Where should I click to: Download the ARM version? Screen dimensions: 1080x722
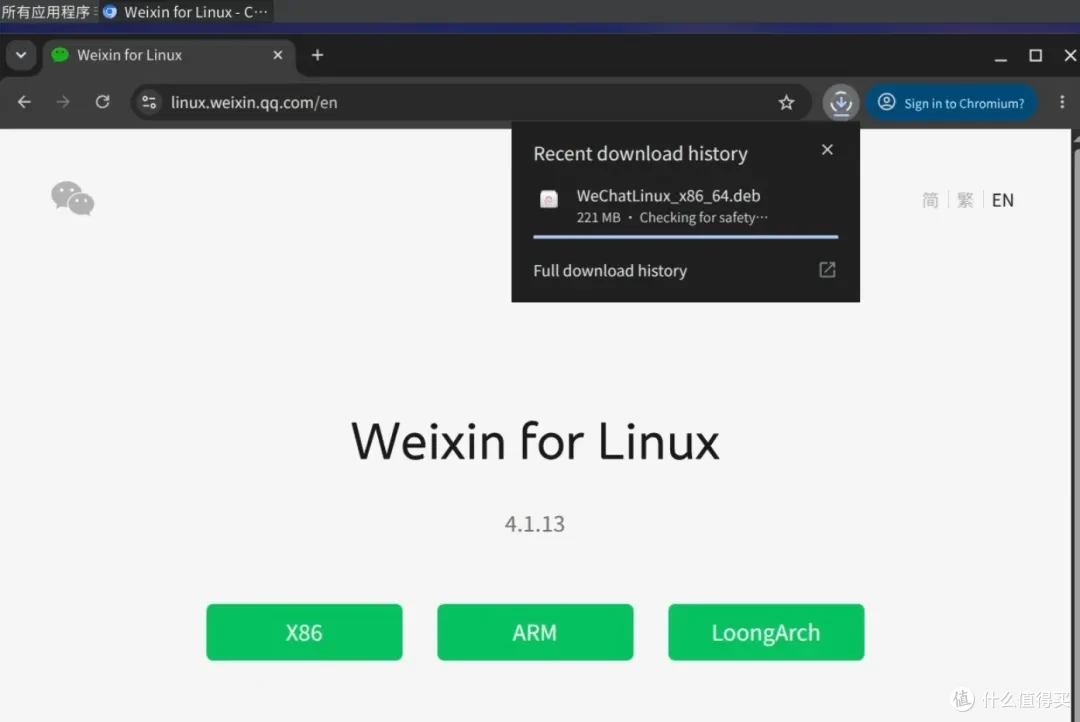click(535, 632)
